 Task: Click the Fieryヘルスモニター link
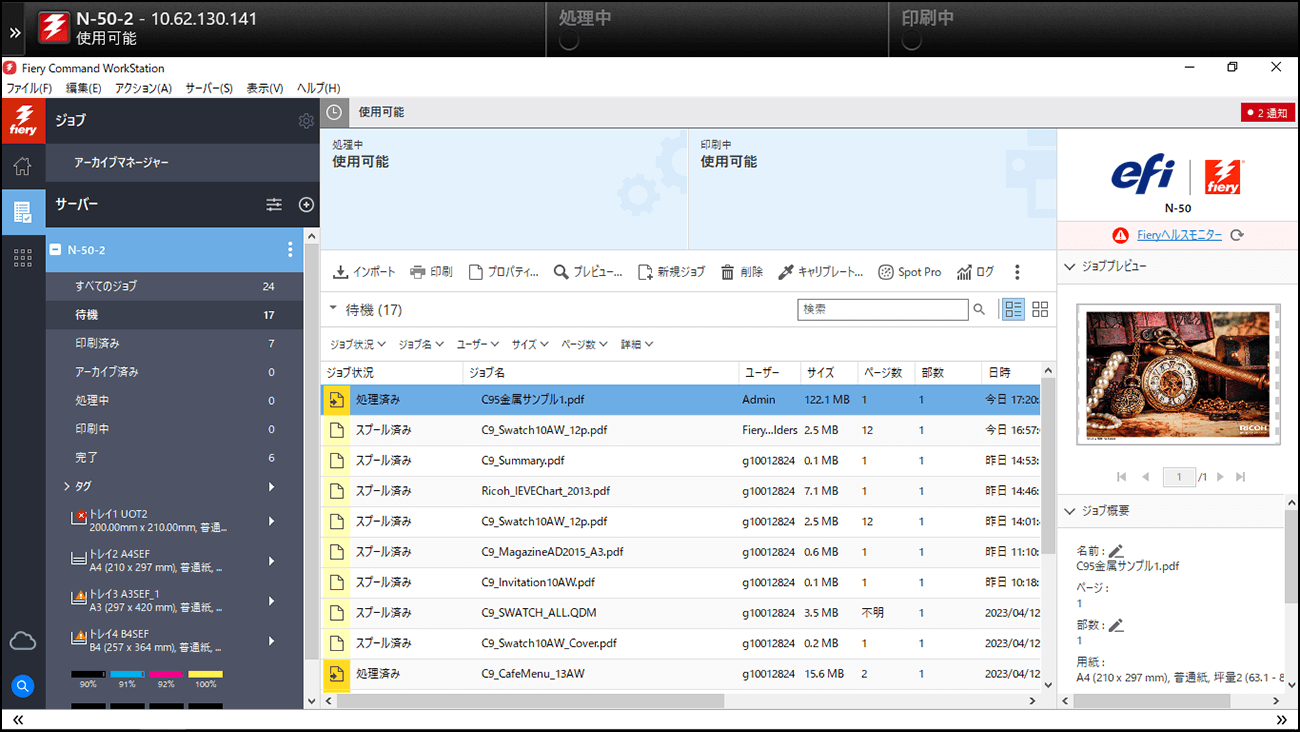coord(1179,235)
